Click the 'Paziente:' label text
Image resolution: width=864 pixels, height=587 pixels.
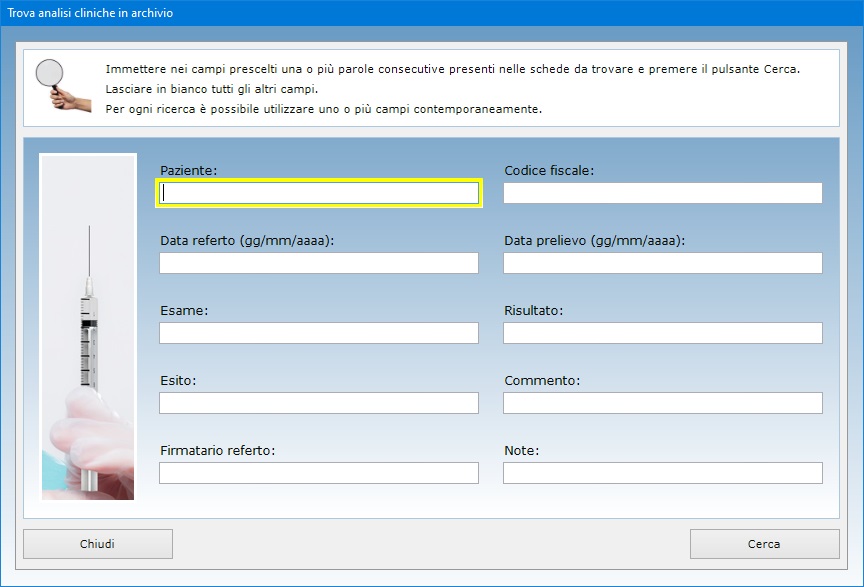tap(189, 171)
